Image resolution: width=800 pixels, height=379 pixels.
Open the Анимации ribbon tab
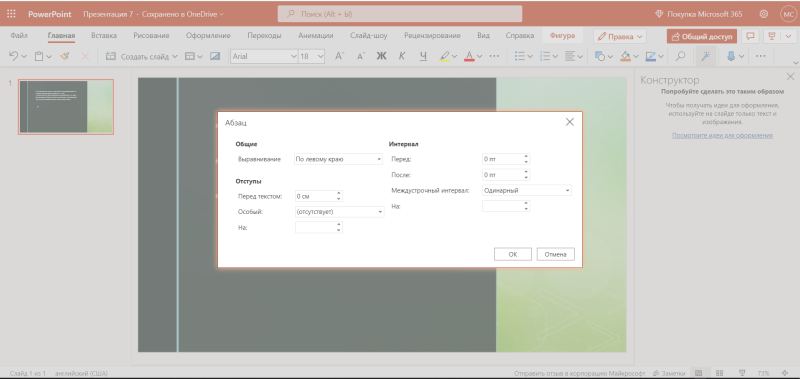point(316,36)
